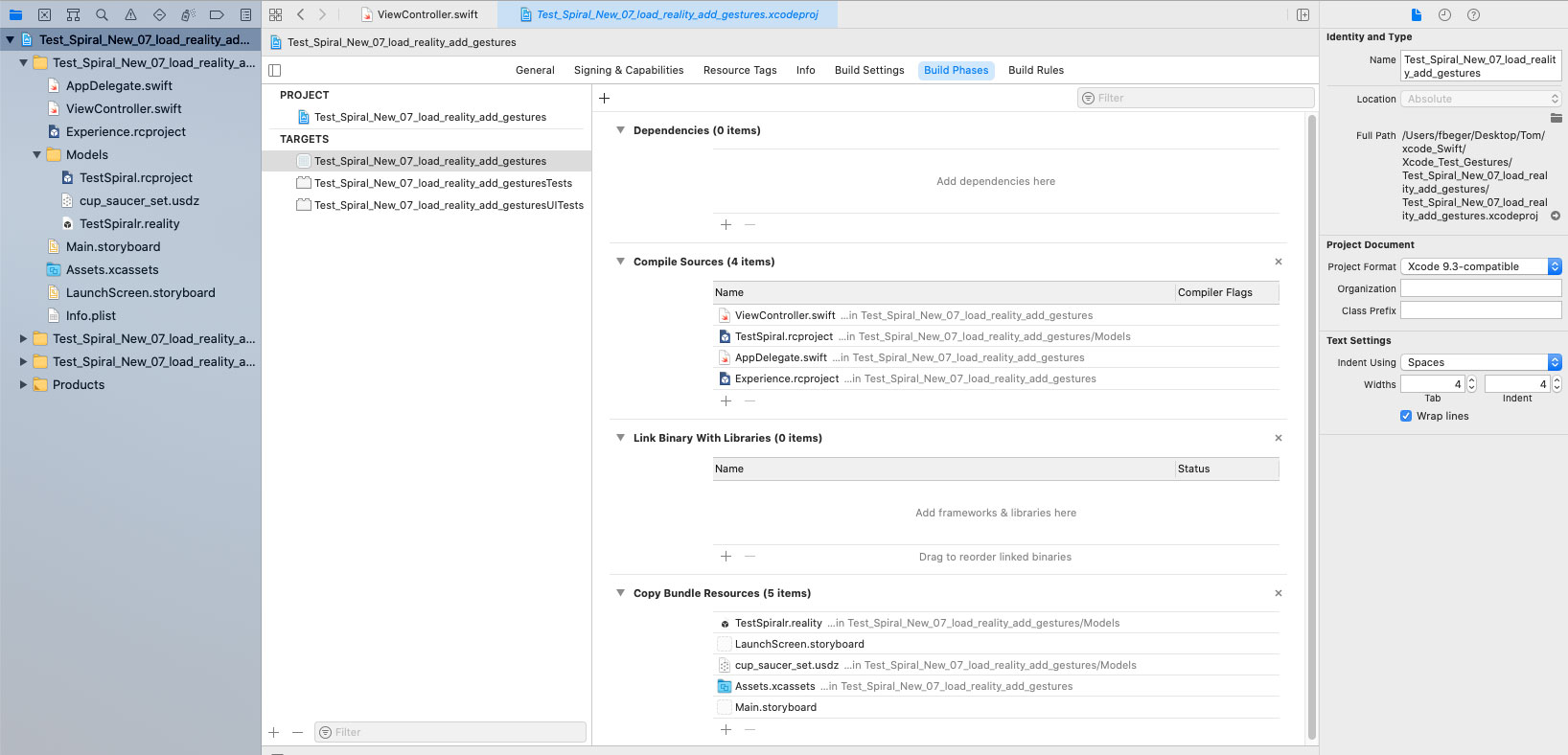Switch to the Build Settings tab
Screen dimensions: 1568x755
click(x=868, y=70)
